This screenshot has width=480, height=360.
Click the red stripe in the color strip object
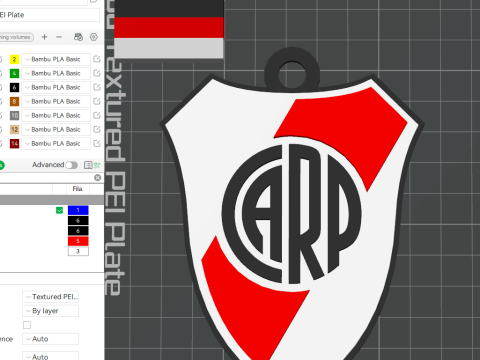click(169, 28)
